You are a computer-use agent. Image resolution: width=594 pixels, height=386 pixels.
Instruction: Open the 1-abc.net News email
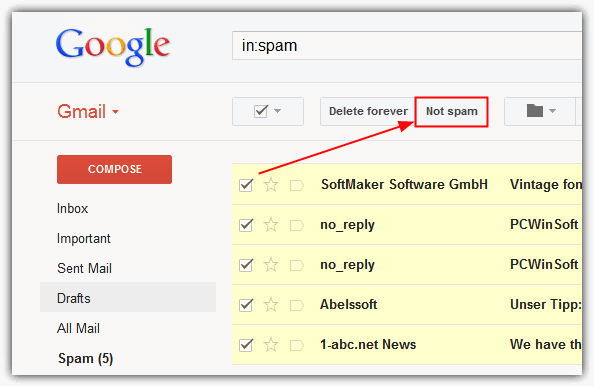(368, 344)
